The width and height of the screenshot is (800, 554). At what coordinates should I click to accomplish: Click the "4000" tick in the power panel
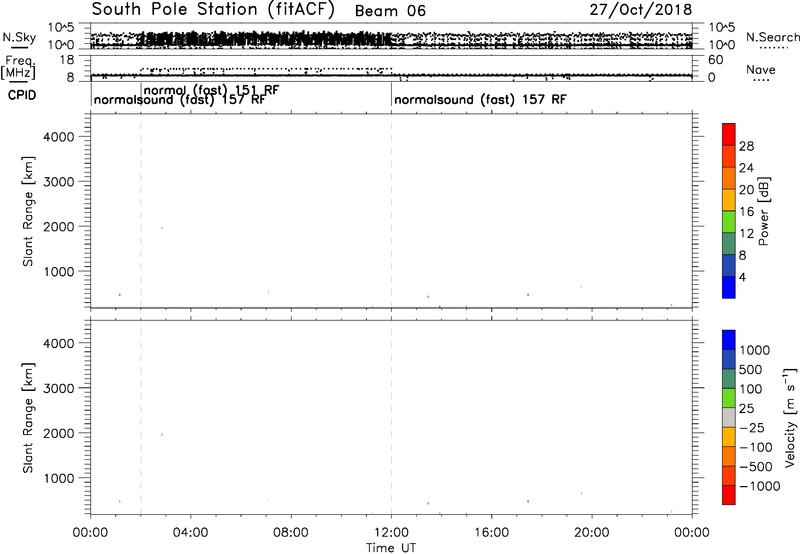click(x=59, y=137)
